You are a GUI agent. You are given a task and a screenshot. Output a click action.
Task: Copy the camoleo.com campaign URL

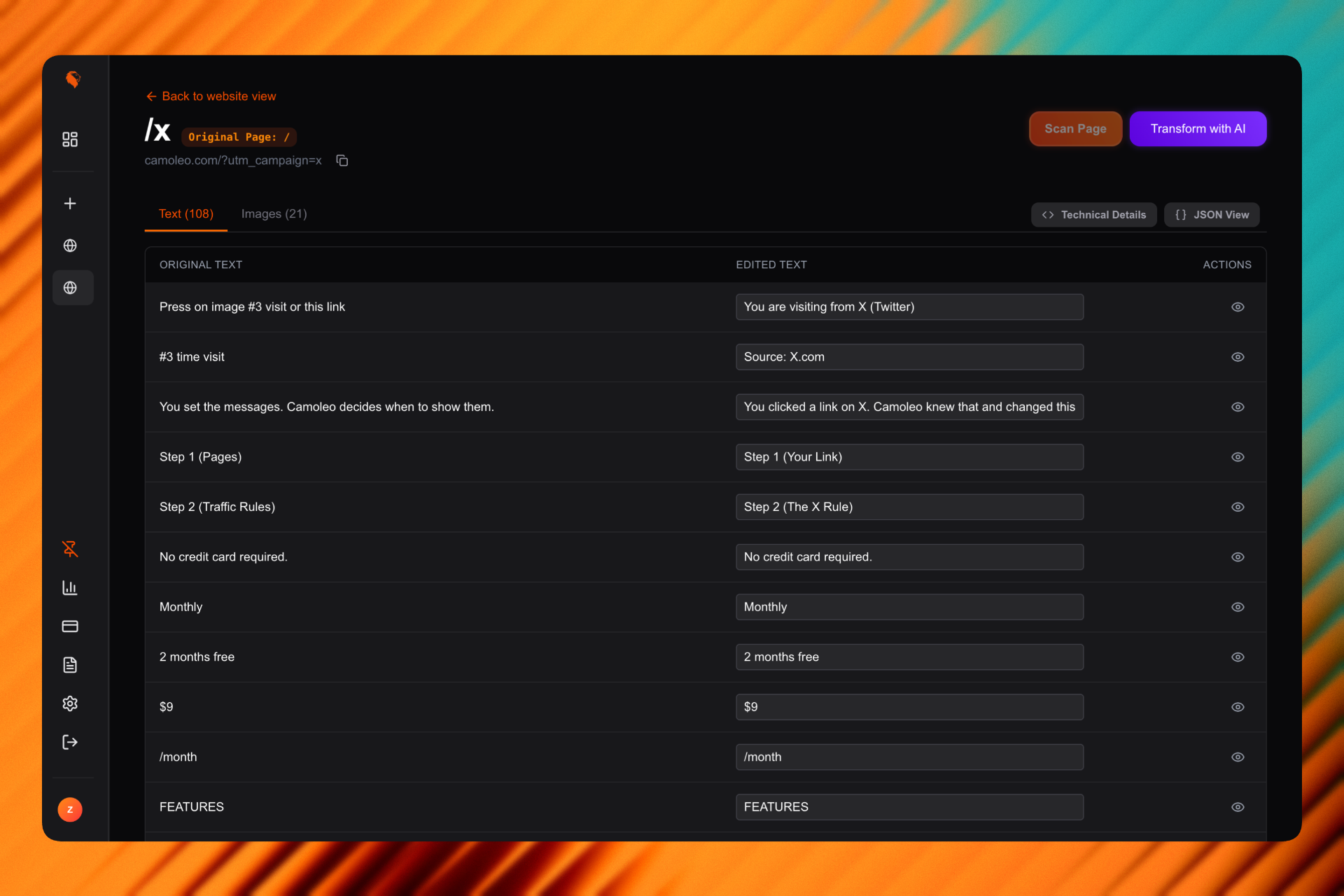point(342,161)
